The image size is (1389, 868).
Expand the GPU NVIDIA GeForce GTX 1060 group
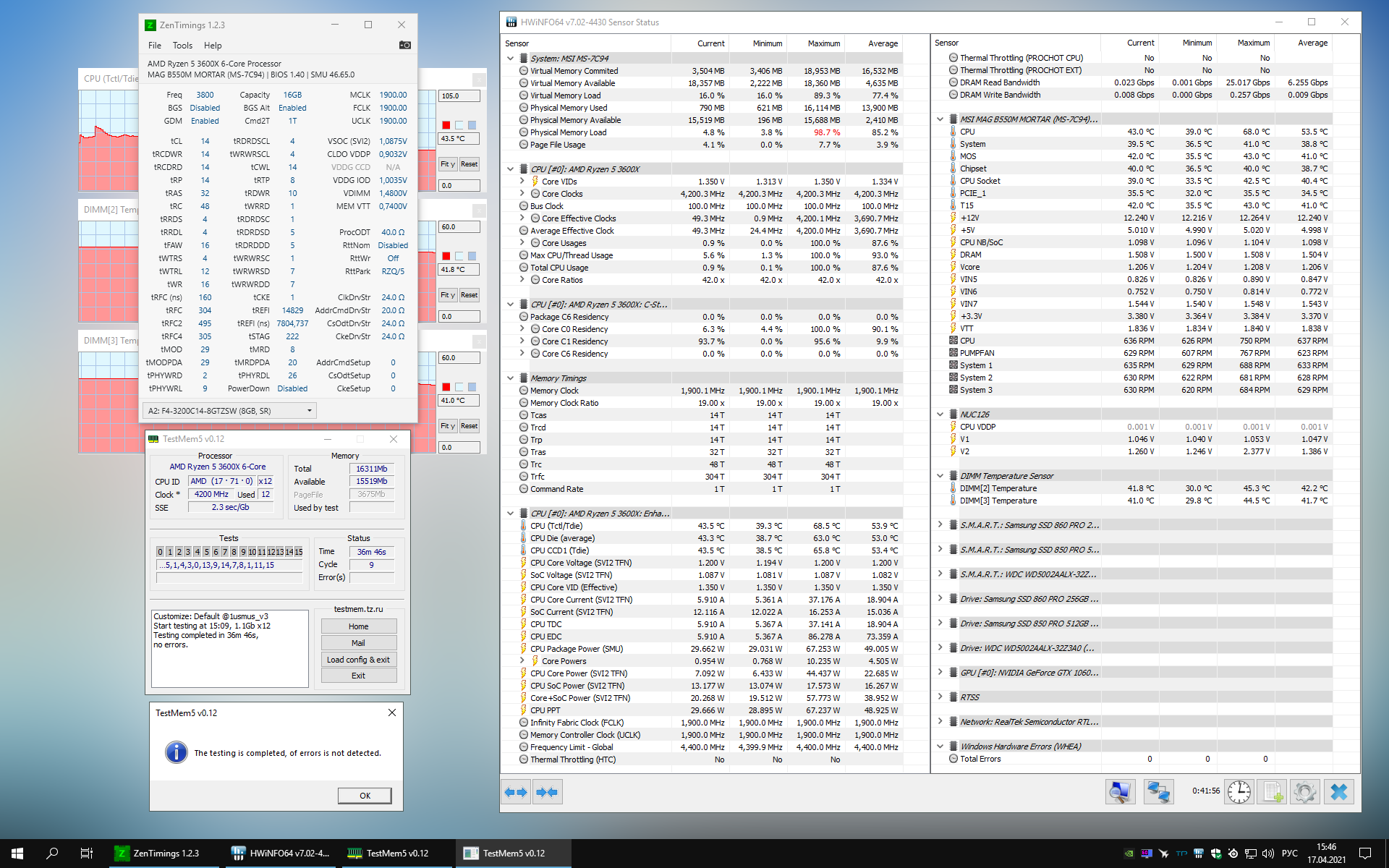[940, 673]
